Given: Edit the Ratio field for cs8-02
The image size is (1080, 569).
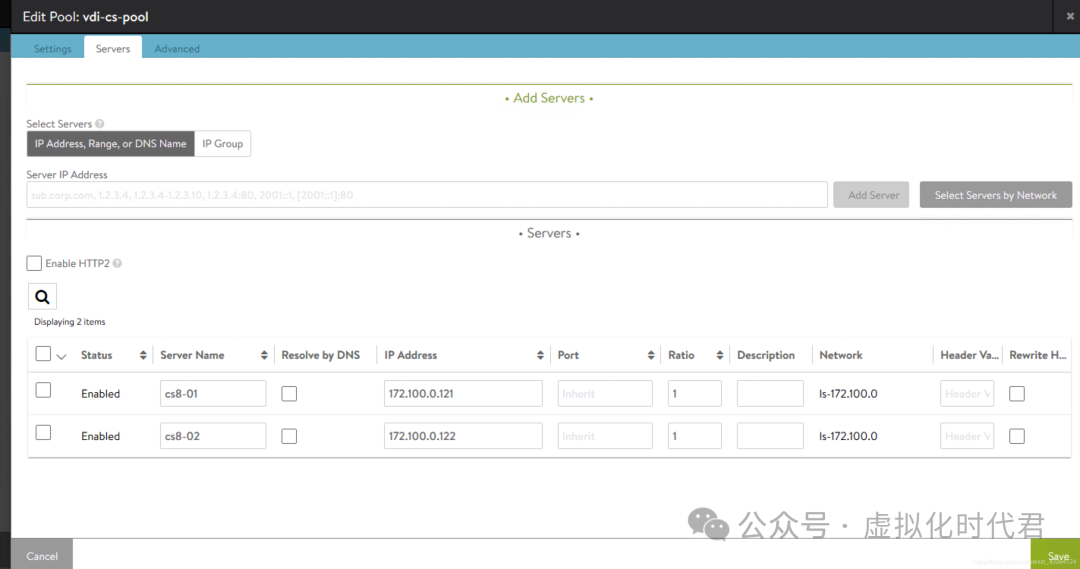Looking at the screenshot, I should (694, 436).
